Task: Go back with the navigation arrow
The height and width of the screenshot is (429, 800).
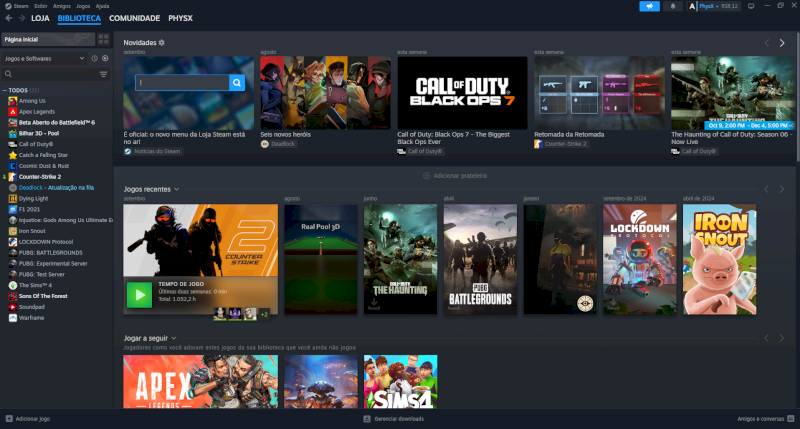Action: click(x=9, y=18)
